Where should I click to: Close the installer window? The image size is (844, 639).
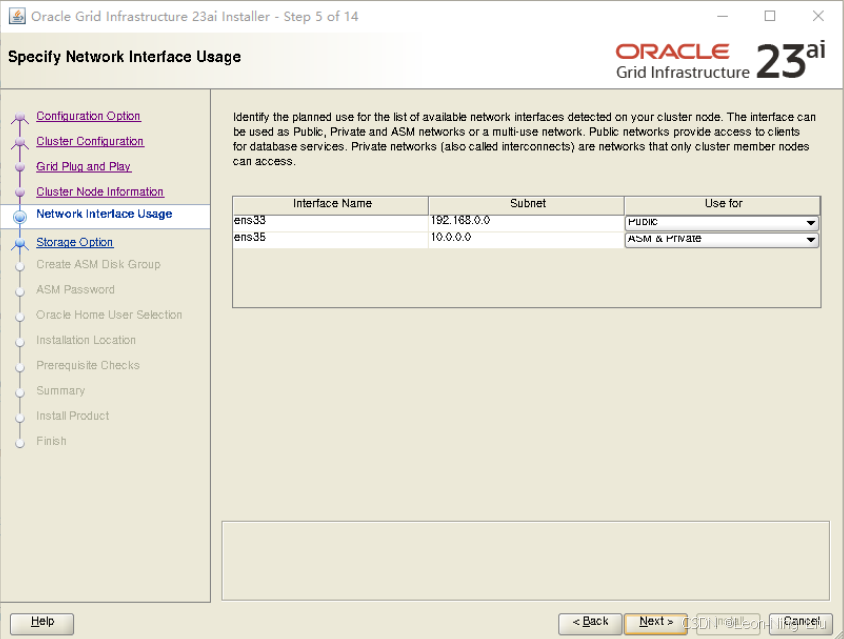818,16
